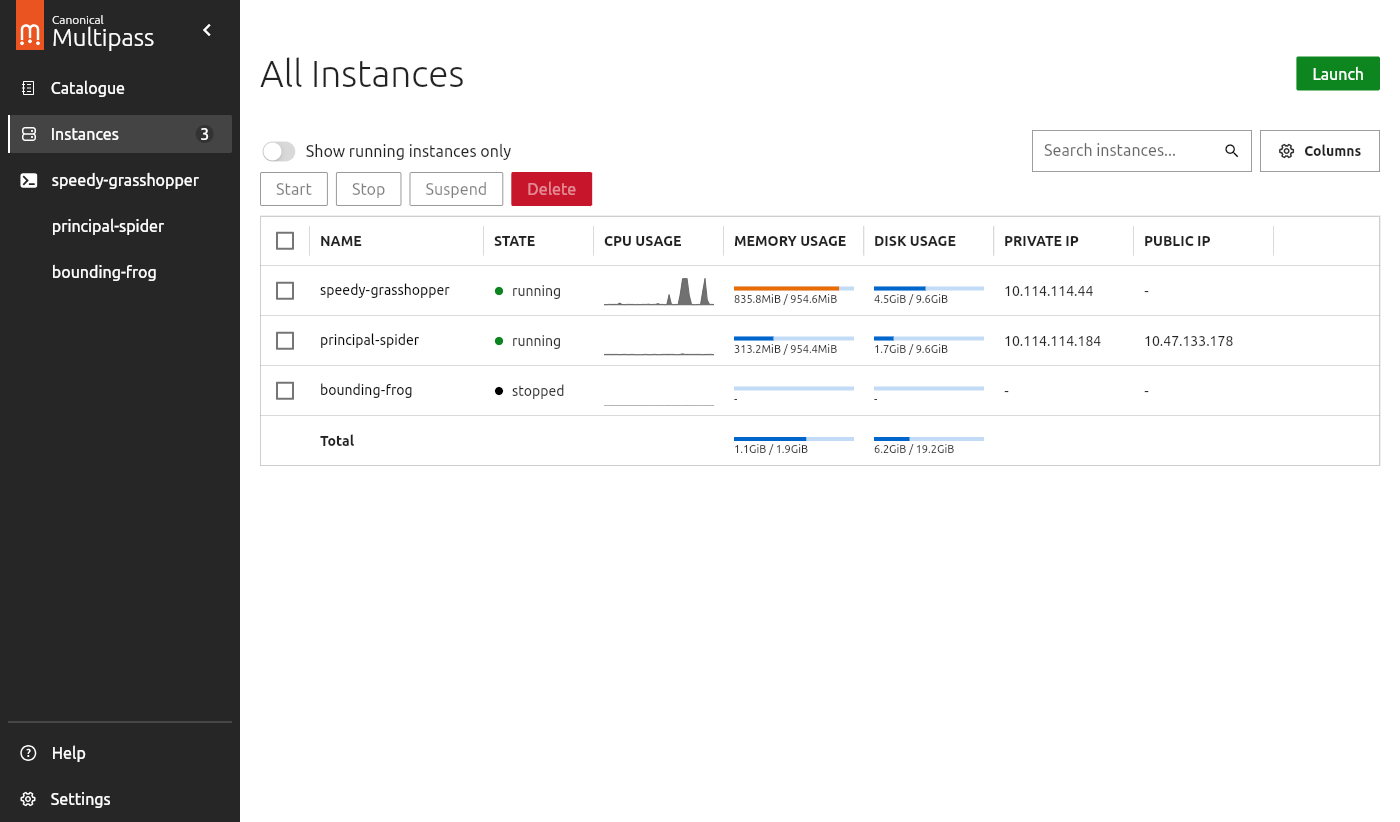Open bounding-frog from the sidebar
Screen dimensions: 1400x822
104,272
